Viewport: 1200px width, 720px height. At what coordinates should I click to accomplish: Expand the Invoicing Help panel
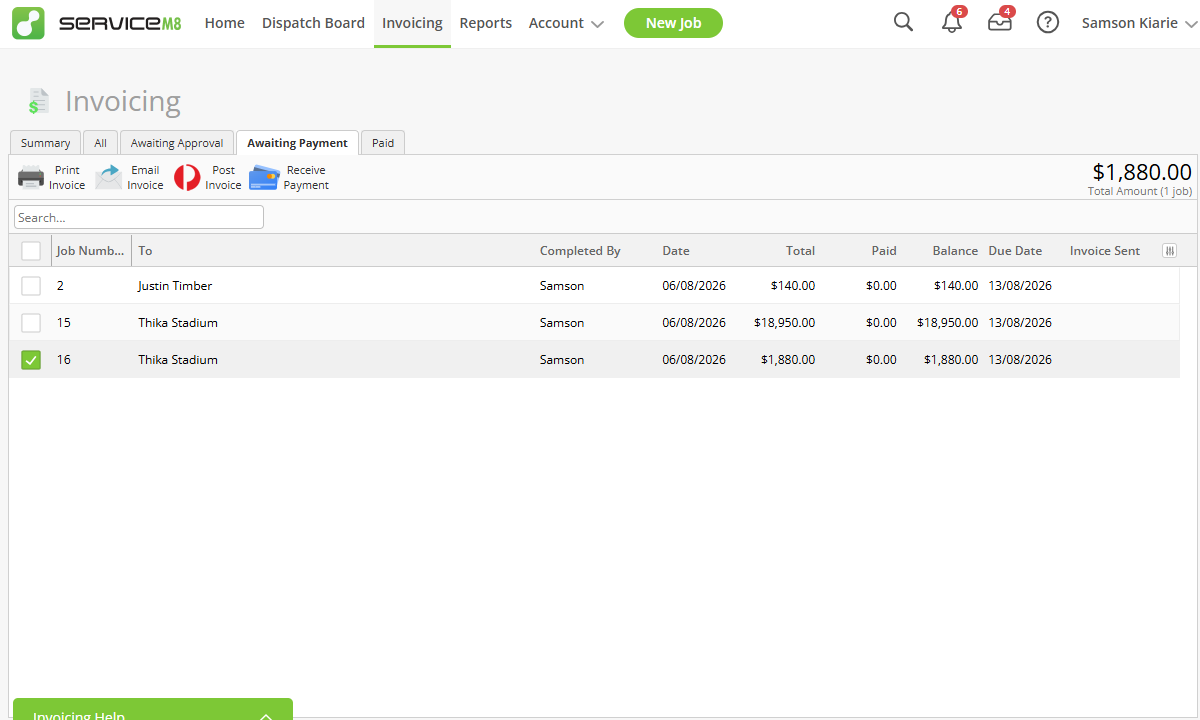tap(152, 709)
